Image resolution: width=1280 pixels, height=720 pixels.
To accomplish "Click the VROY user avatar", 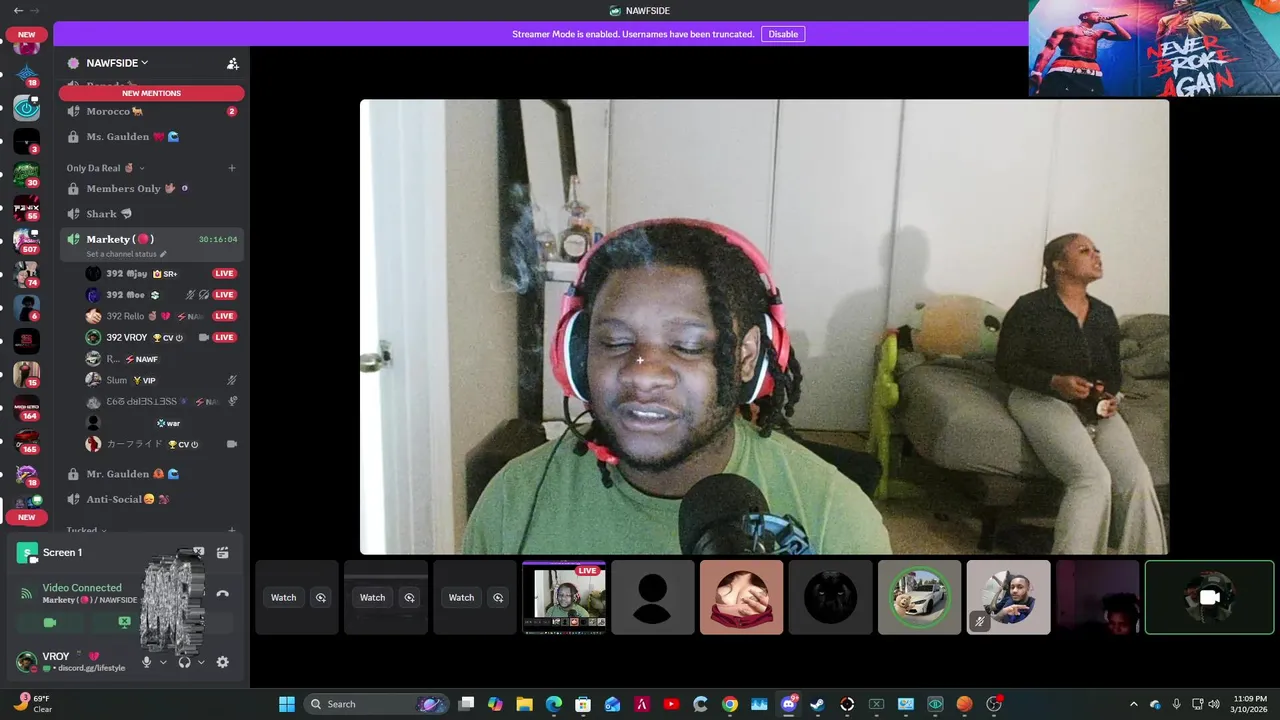I will [x=26, y=661].
